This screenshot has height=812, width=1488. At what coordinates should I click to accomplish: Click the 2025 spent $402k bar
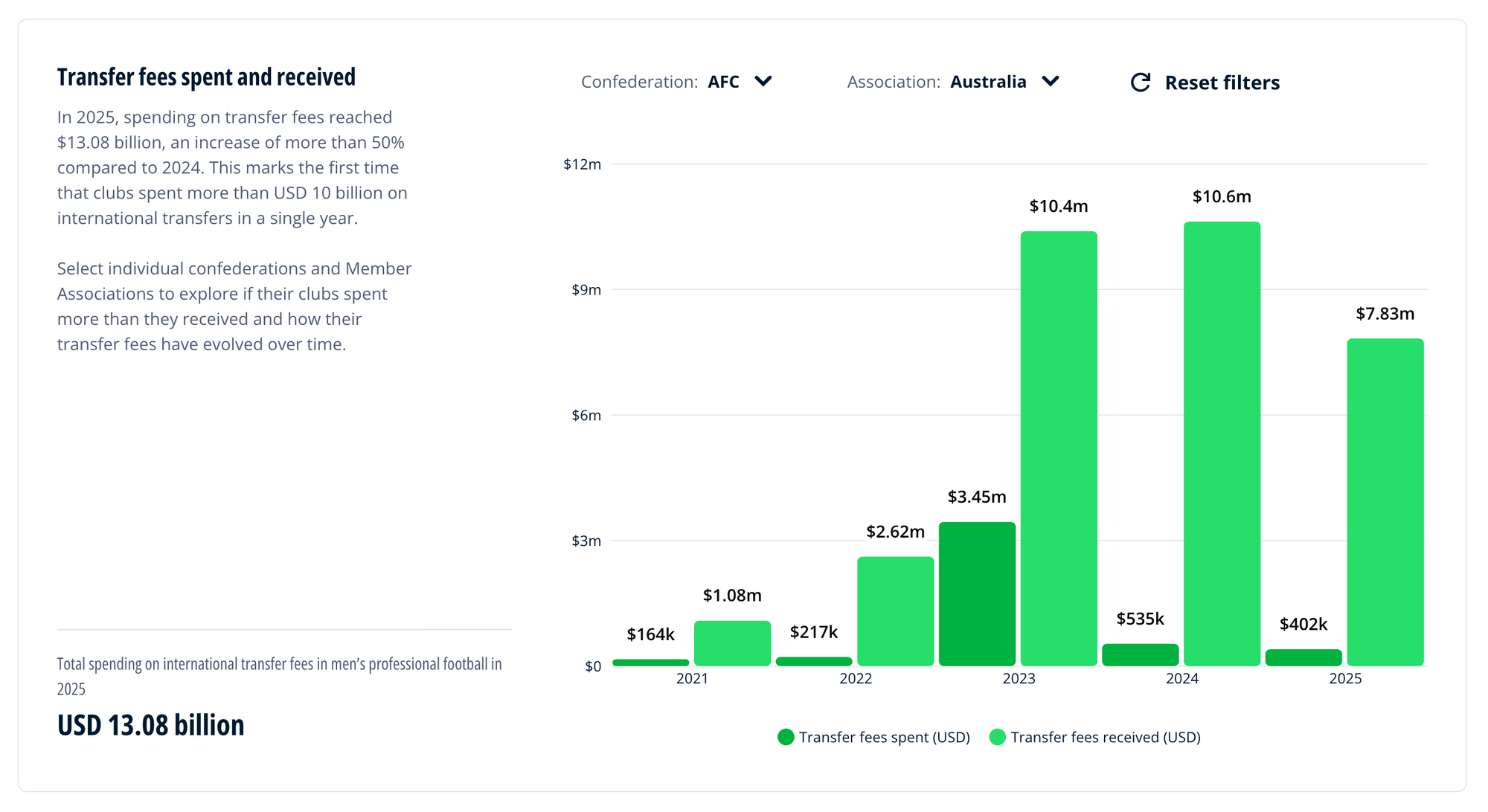pyautogui.click(x=1303, y=658)
